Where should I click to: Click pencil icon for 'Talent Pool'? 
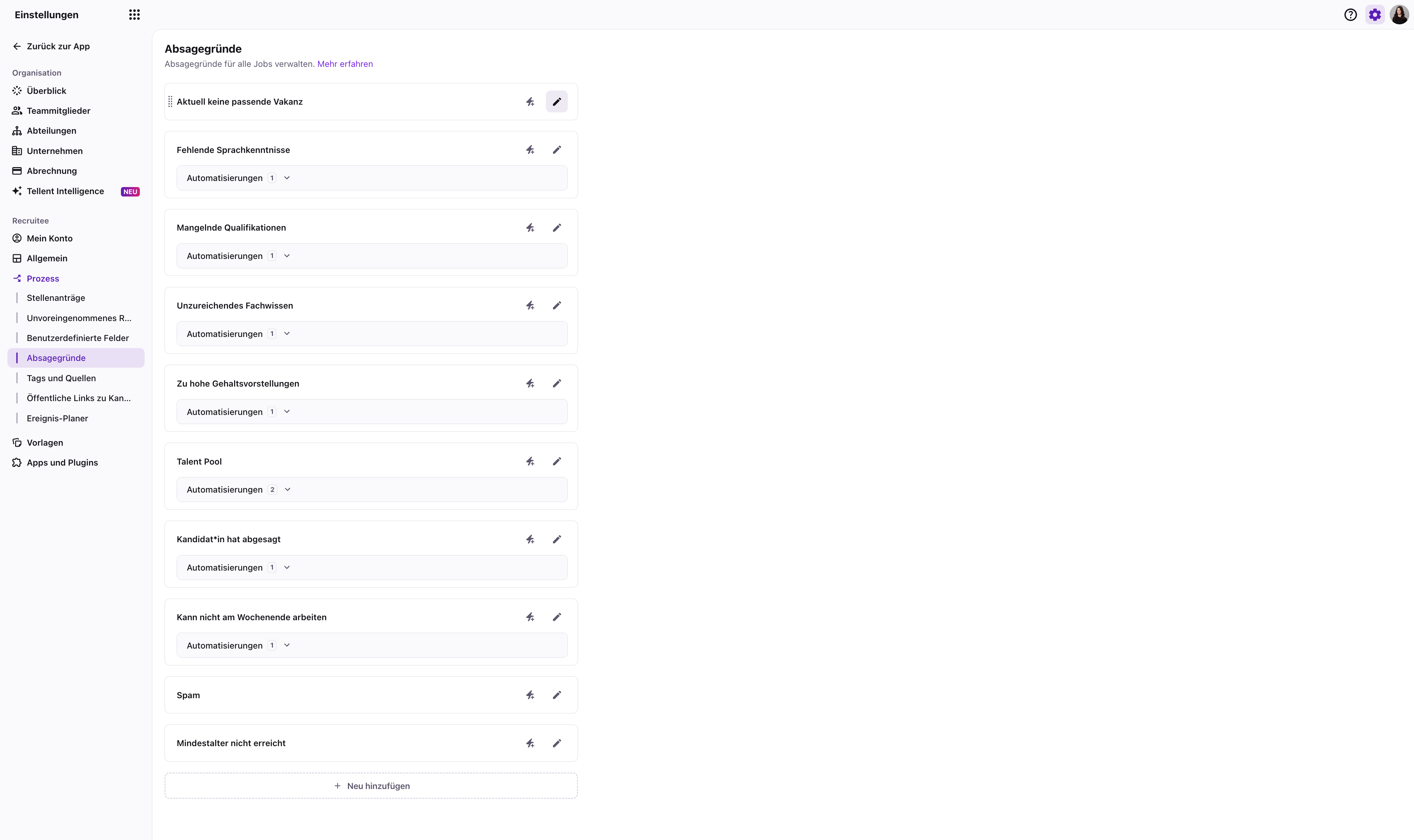[556, 461]
